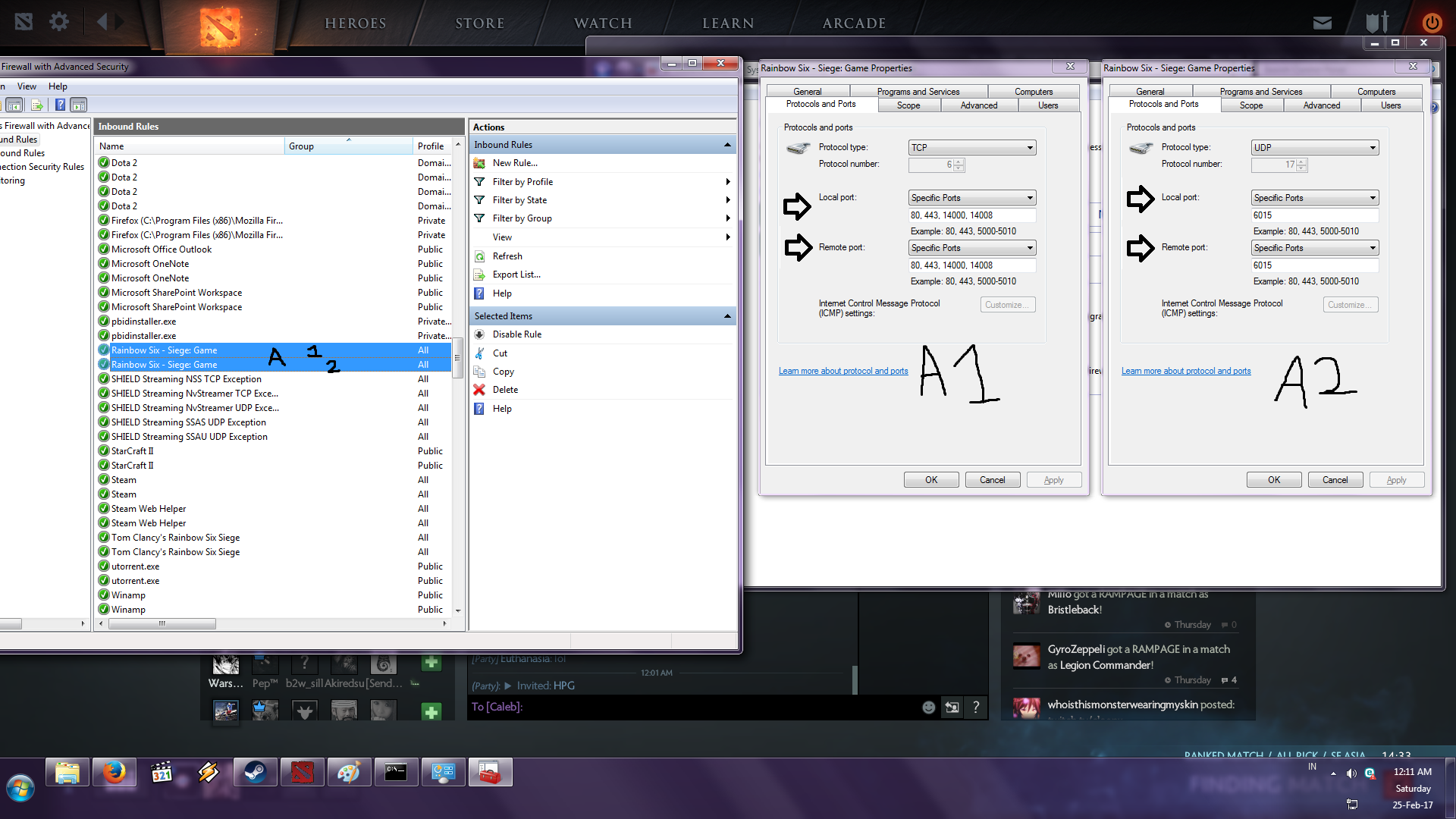1456x819 pixels.
Task: Click the Dota 2 settings gear icon
Action: pyautogui.click(x=59, y=22)
